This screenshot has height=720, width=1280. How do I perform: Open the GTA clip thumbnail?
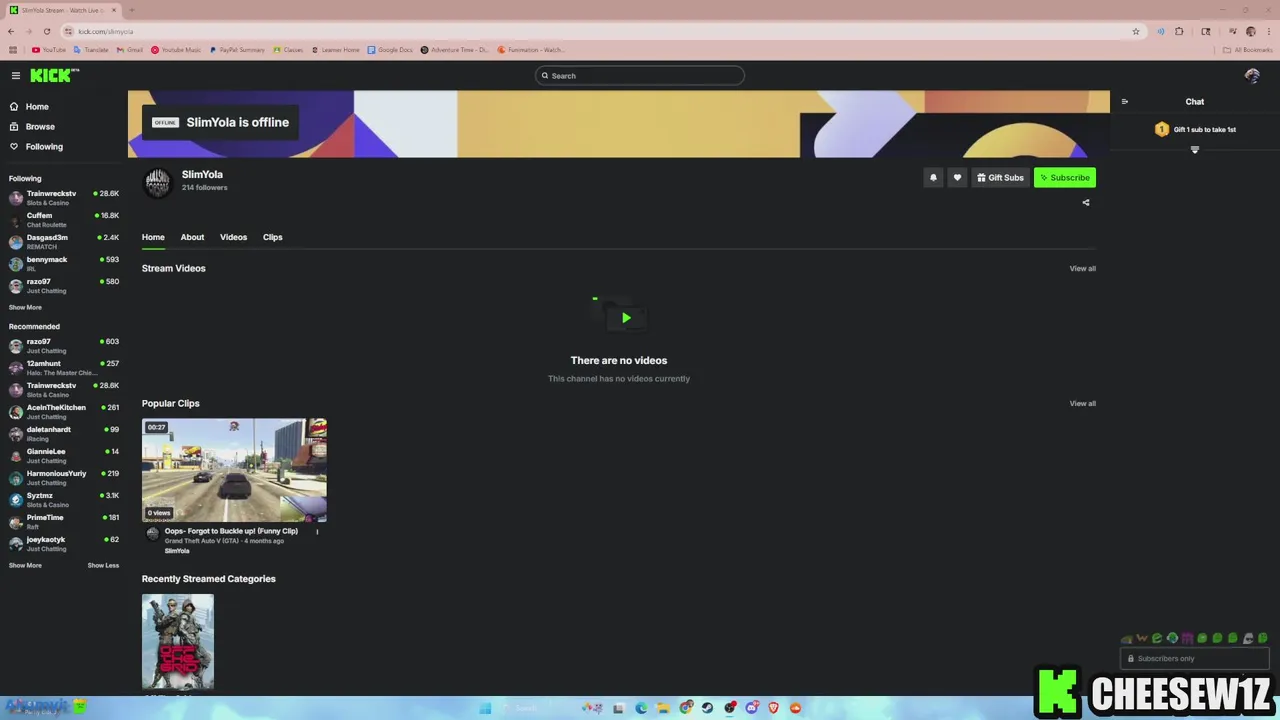[234, 470]
